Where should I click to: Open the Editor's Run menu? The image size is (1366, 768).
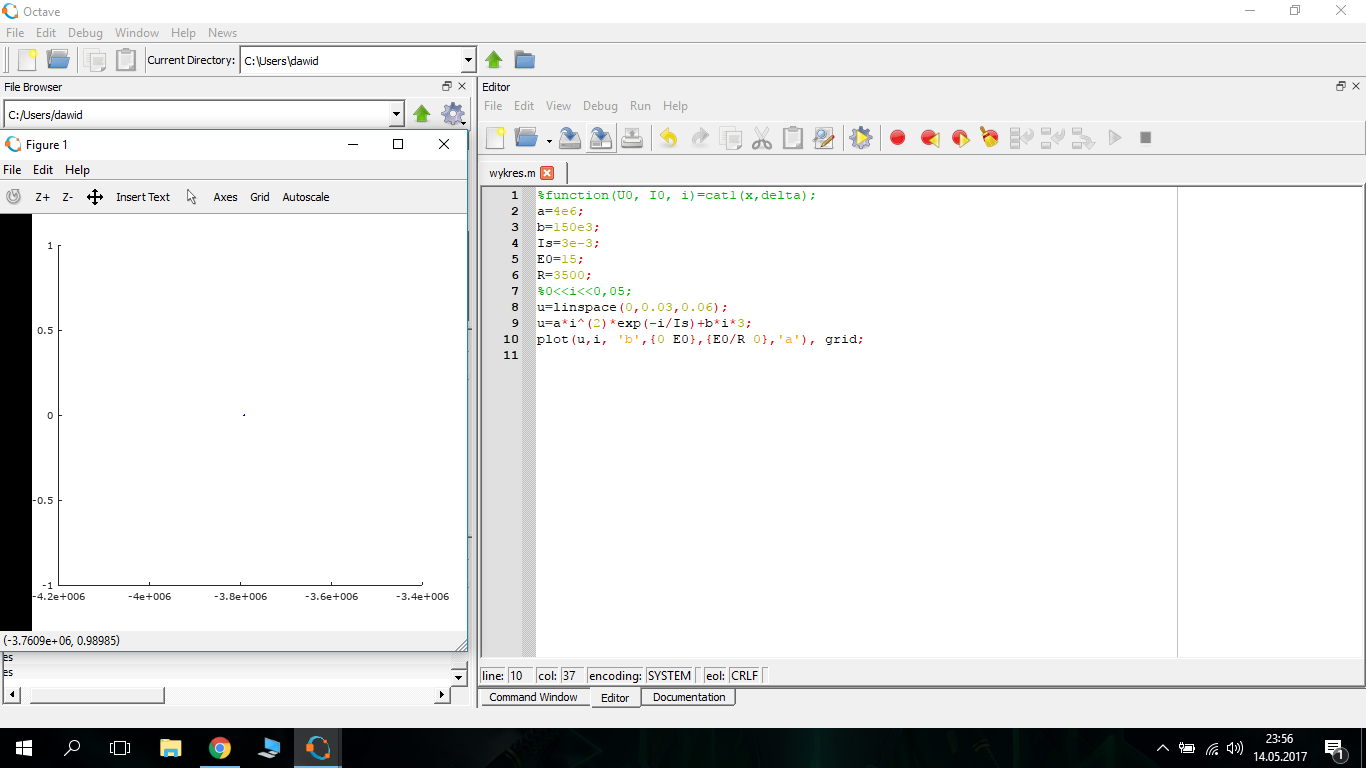pos(640,106)
